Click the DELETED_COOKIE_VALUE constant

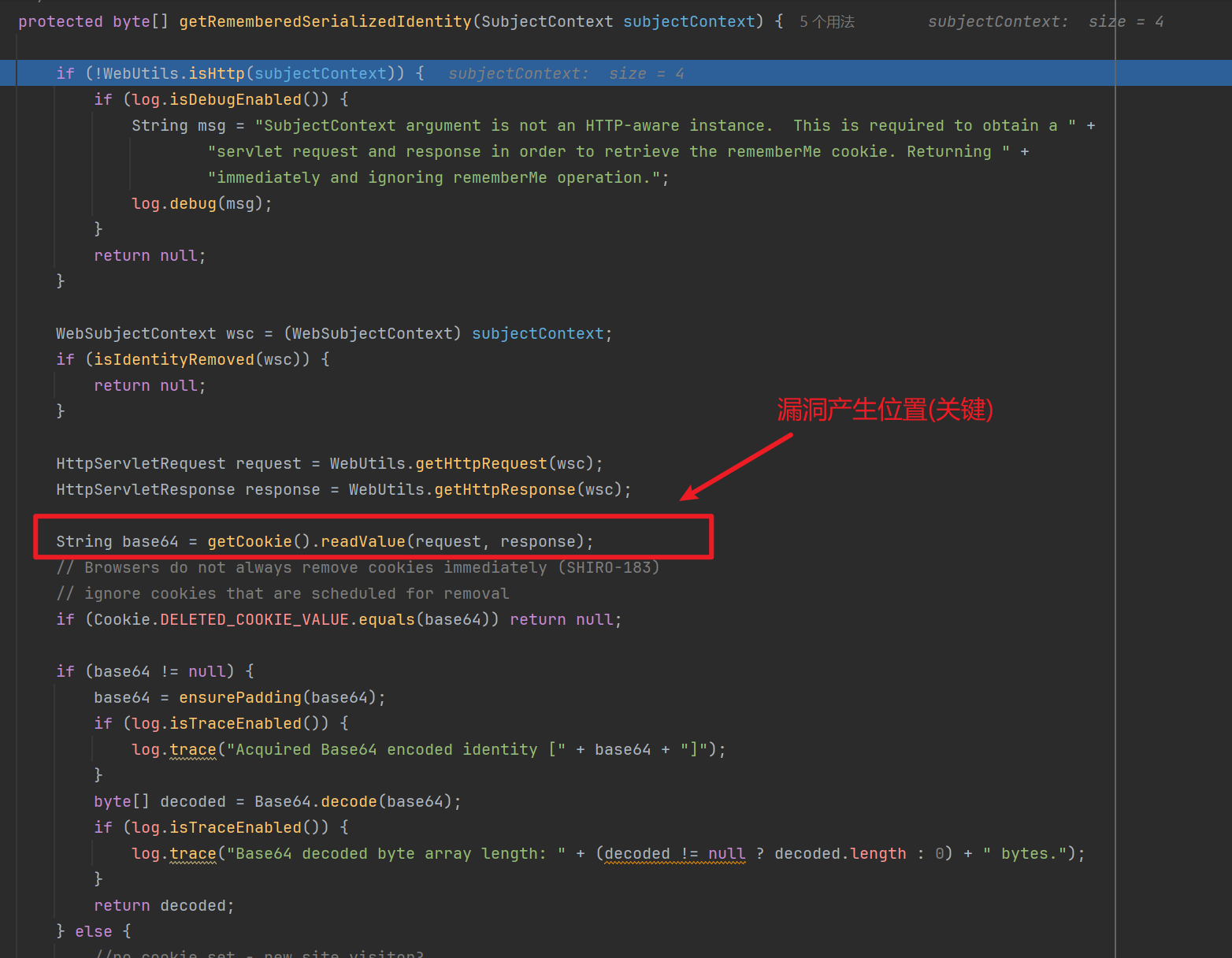click(x=254, y=619)
